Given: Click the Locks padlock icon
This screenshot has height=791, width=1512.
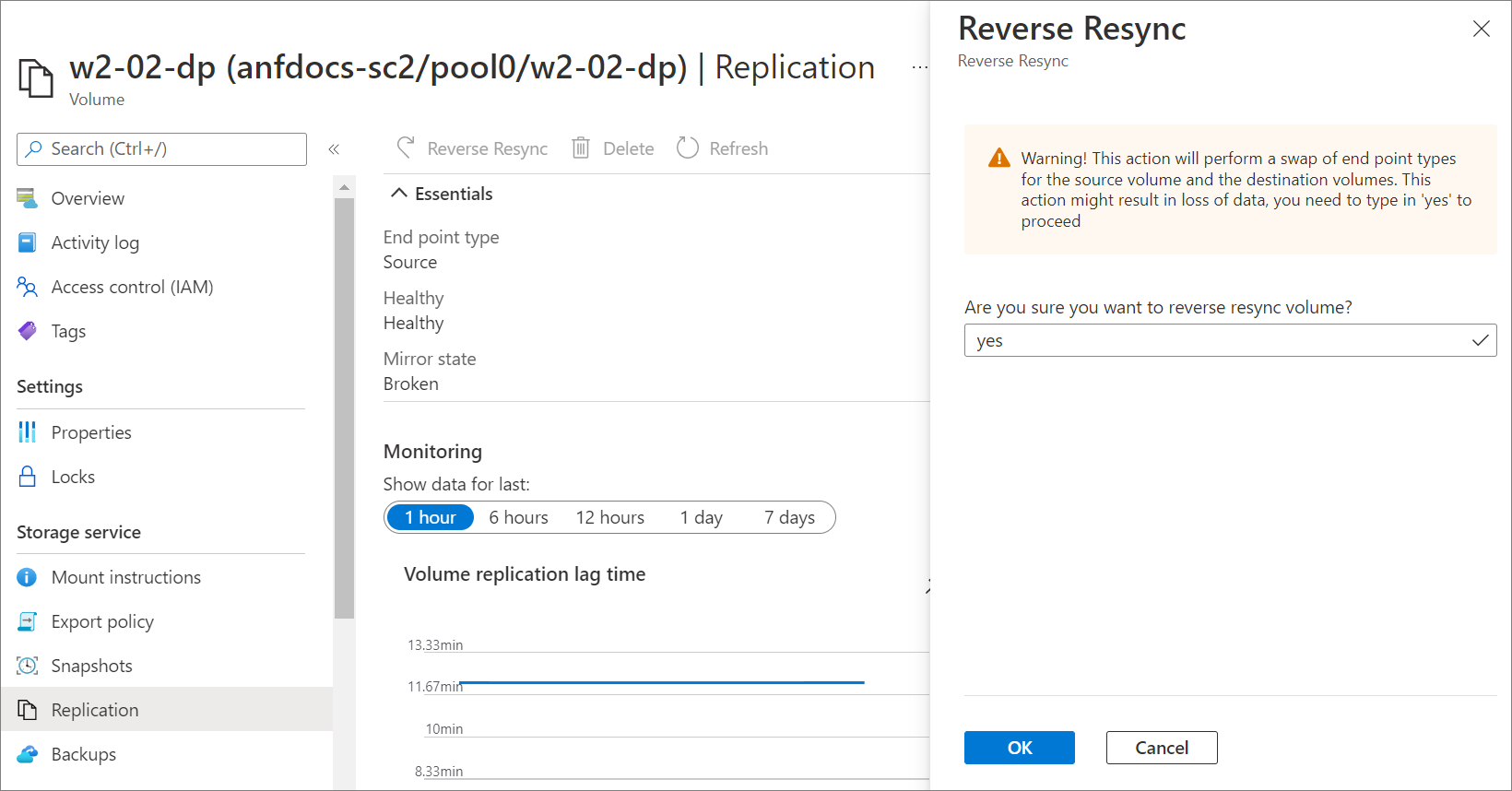Looking at the screenshot, I should pyautogui.click(x=27, y=477).
